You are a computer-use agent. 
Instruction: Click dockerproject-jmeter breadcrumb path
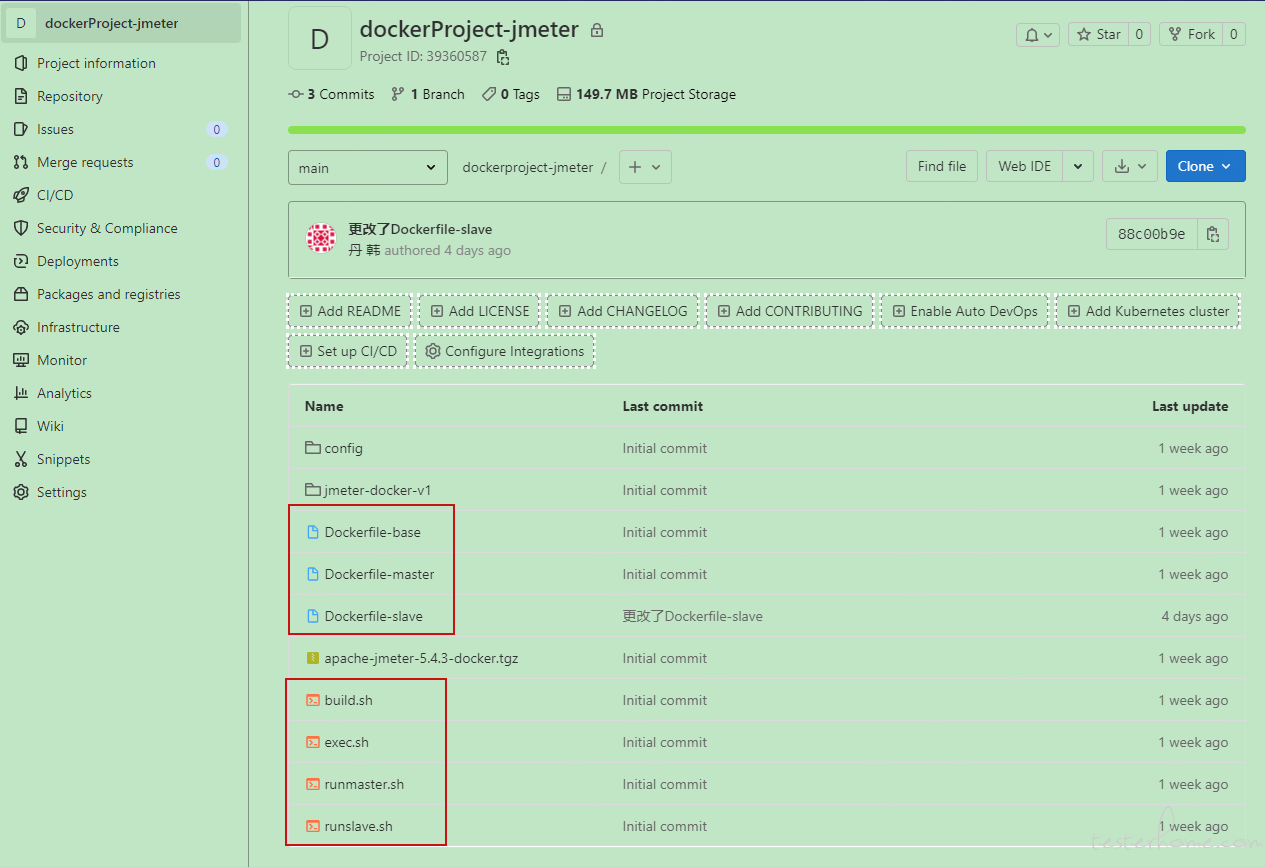[x=527, y=167]
